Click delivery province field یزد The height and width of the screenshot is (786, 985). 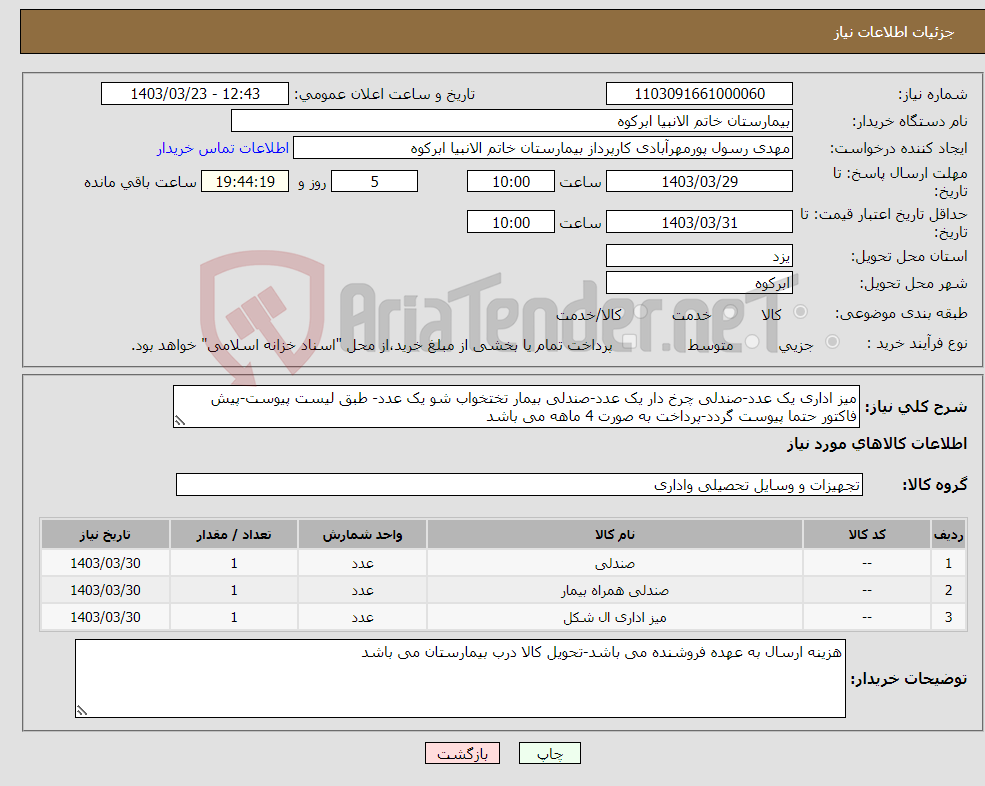(699, 256)
